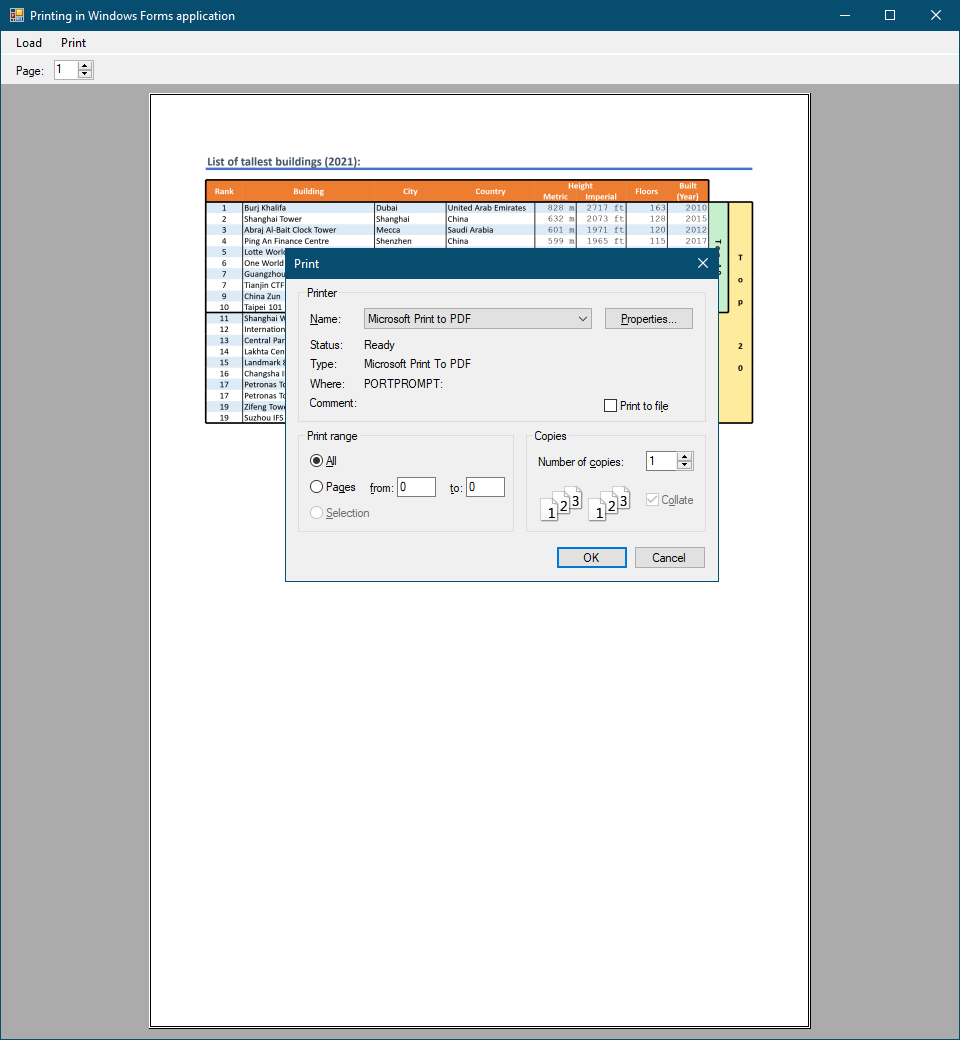Viewport: 960px width, 1040px height.
Task: Click the Pages from input field
Action: click(x=416, y=487)
